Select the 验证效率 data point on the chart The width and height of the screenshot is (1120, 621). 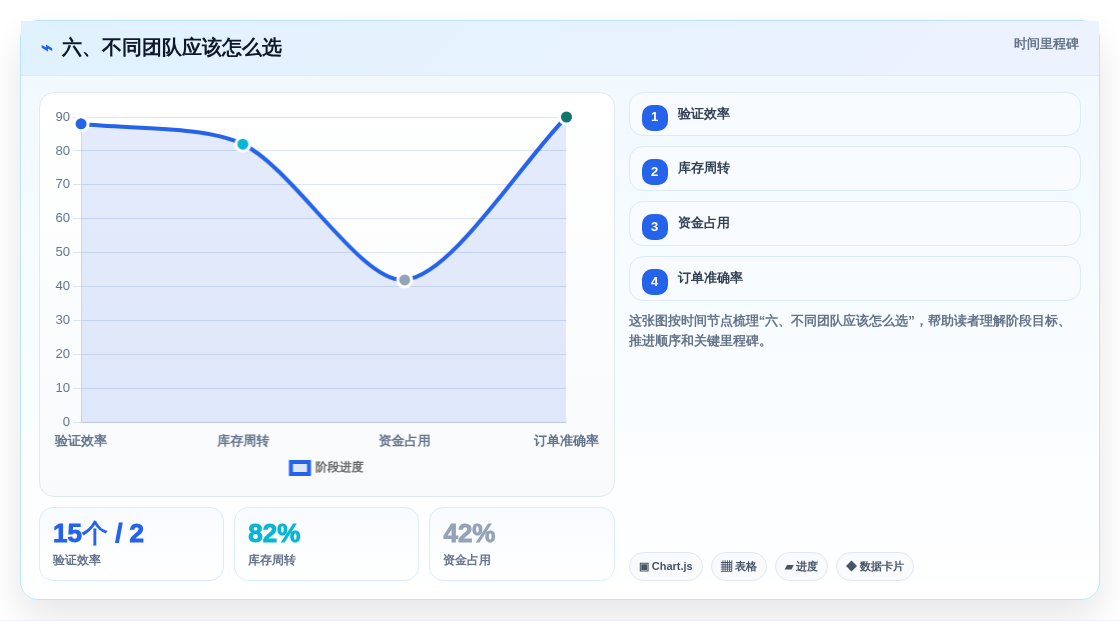[x=81, y=124]
